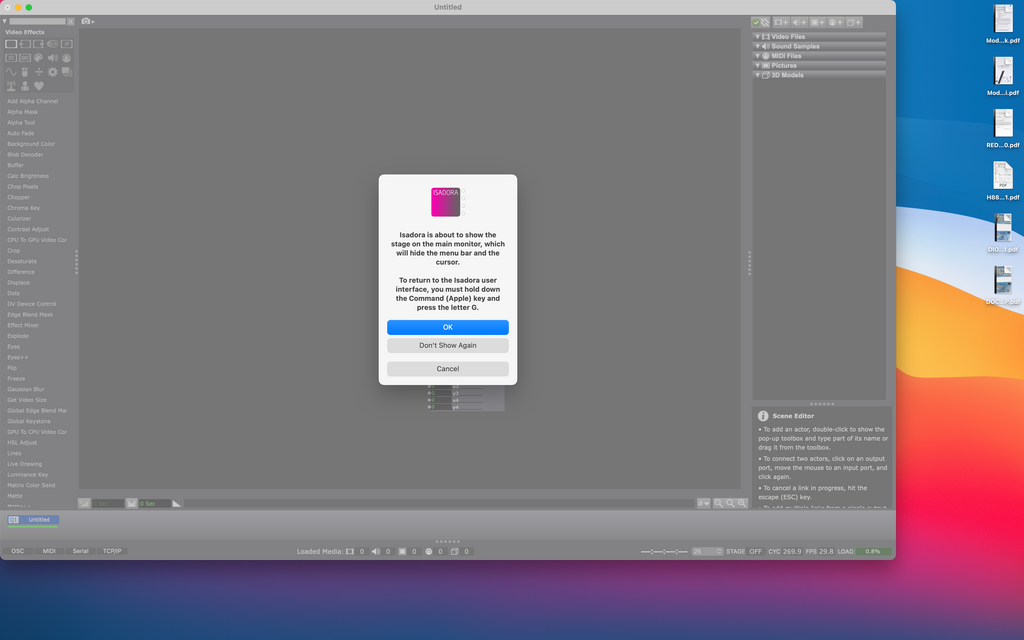Collapse the 3D Models bin
The height and width of the screenshot is (640, 1024).
pyautogui.click(x=758, y=75)
